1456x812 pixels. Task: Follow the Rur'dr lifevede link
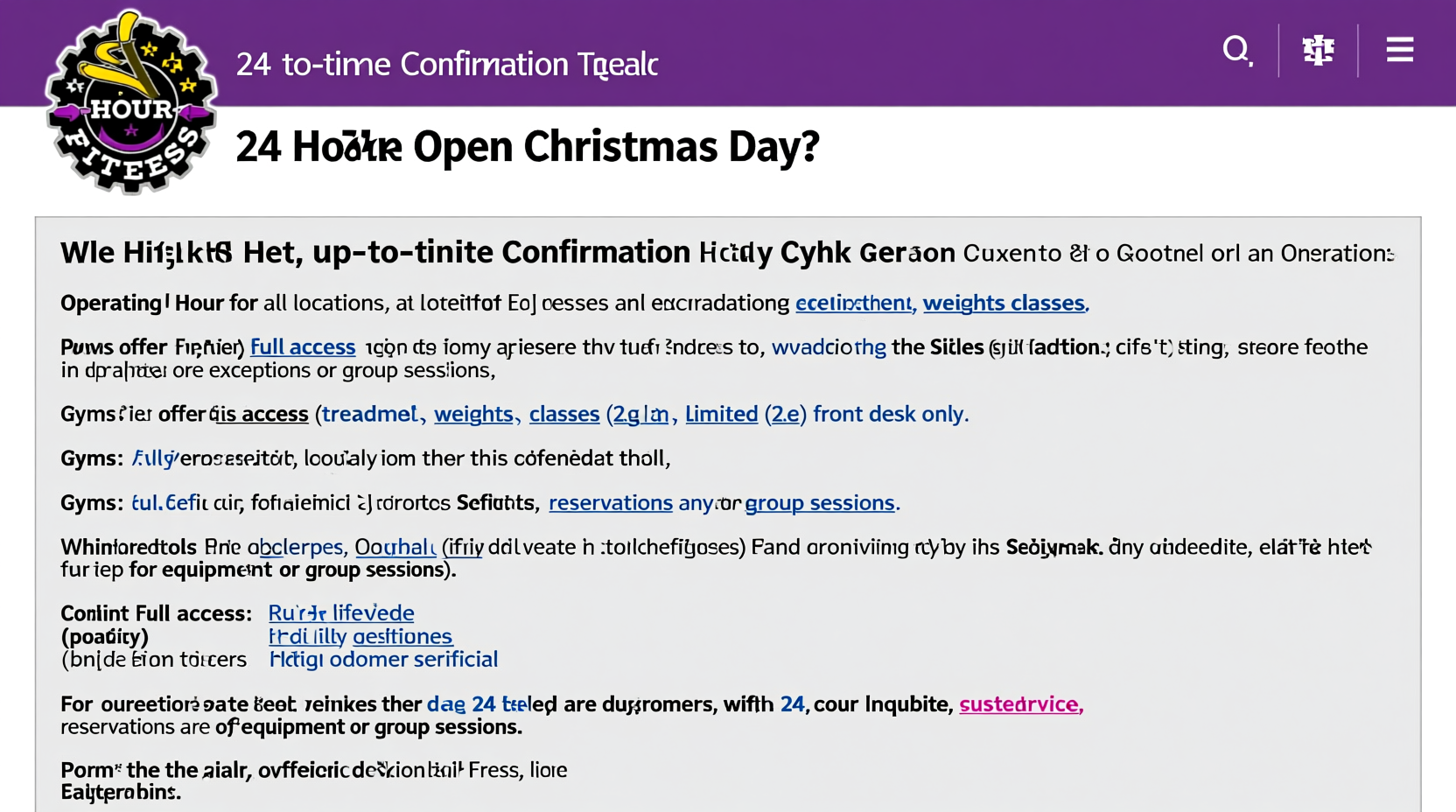pos(341,613)
